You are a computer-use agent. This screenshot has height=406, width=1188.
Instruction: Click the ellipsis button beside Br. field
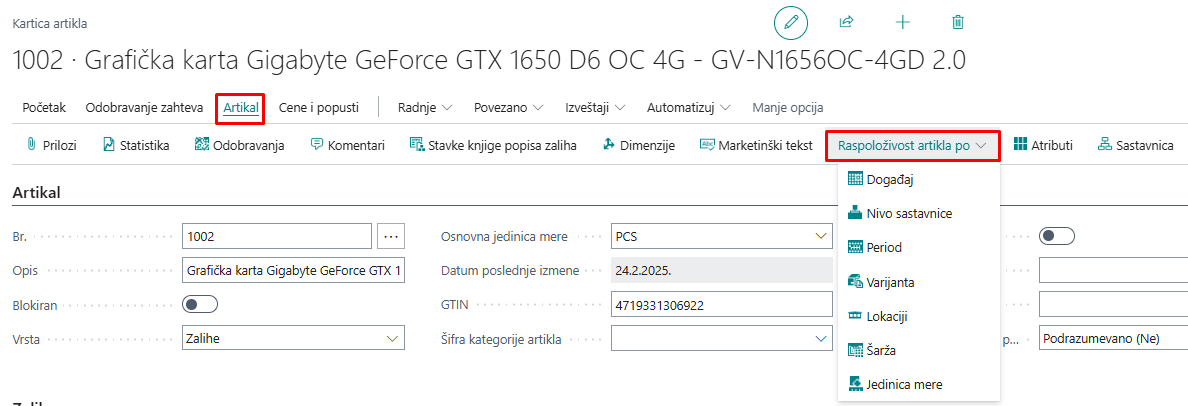coord(391,237)
